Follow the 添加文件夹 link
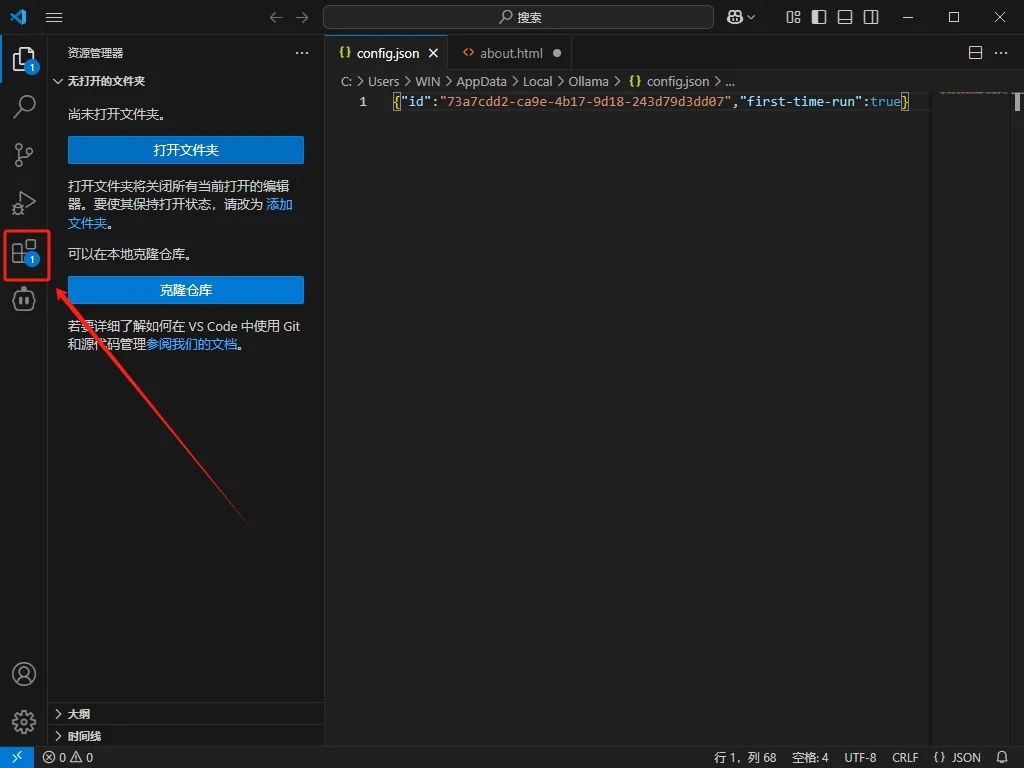The width and height of the screenshot is (1024, 768). [279, 204]
